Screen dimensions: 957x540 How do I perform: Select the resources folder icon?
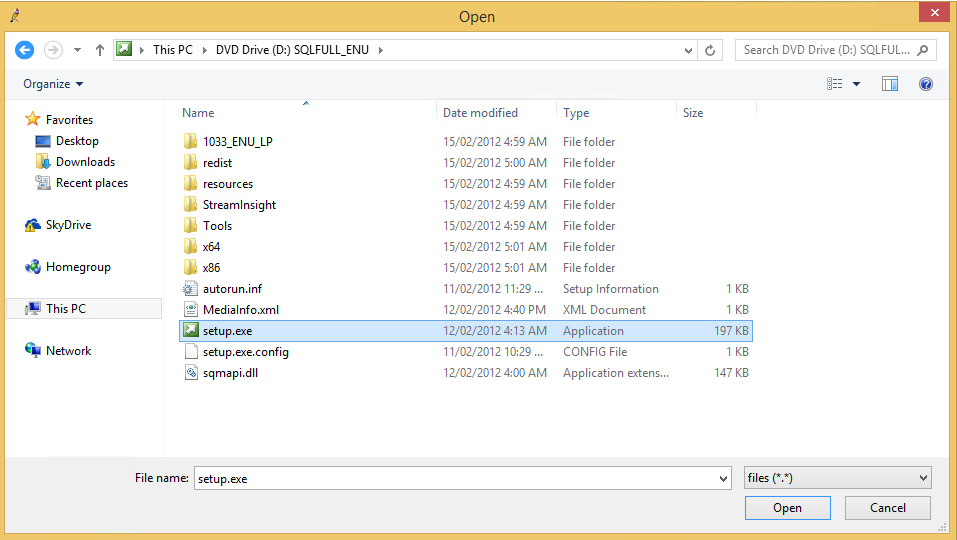[190, 184]
